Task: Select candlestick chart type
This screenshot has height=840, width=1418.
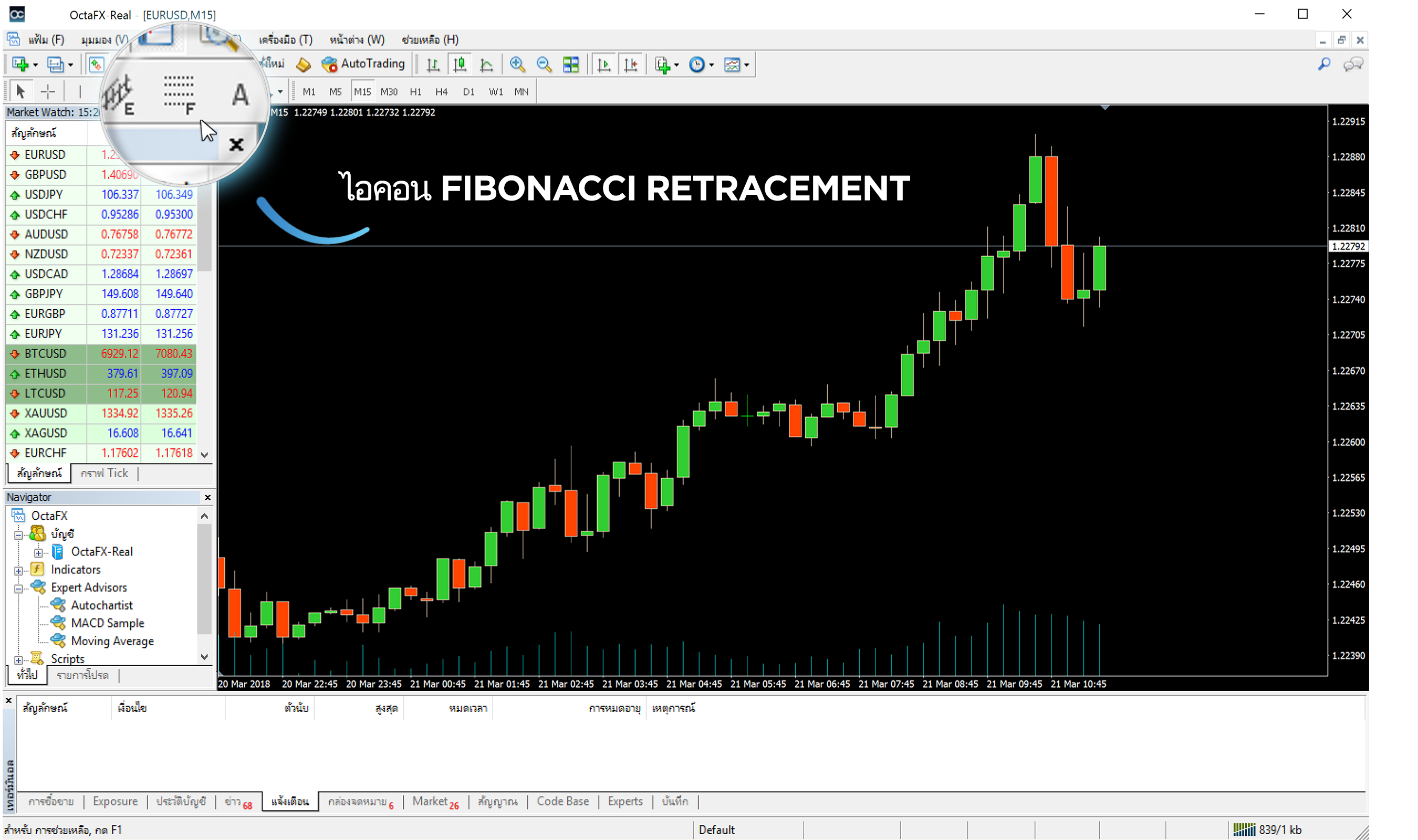Action: [460, 65]
